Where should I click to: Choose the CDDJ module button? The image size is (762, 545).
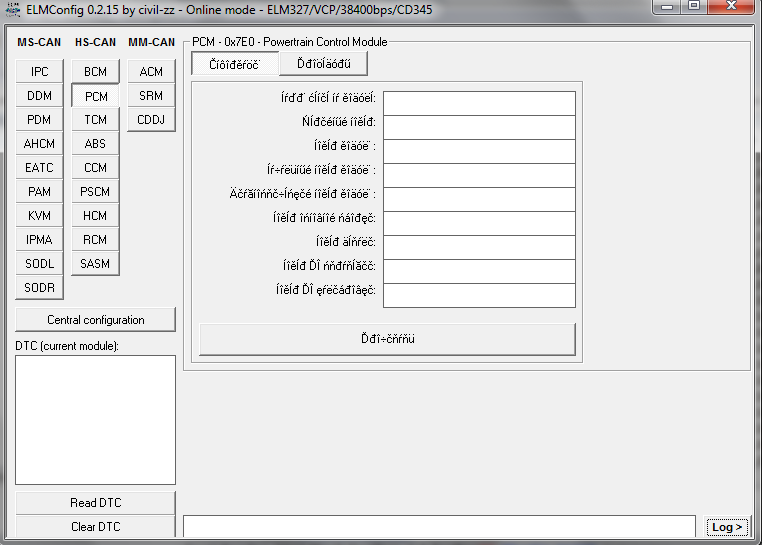pos(151,120)
